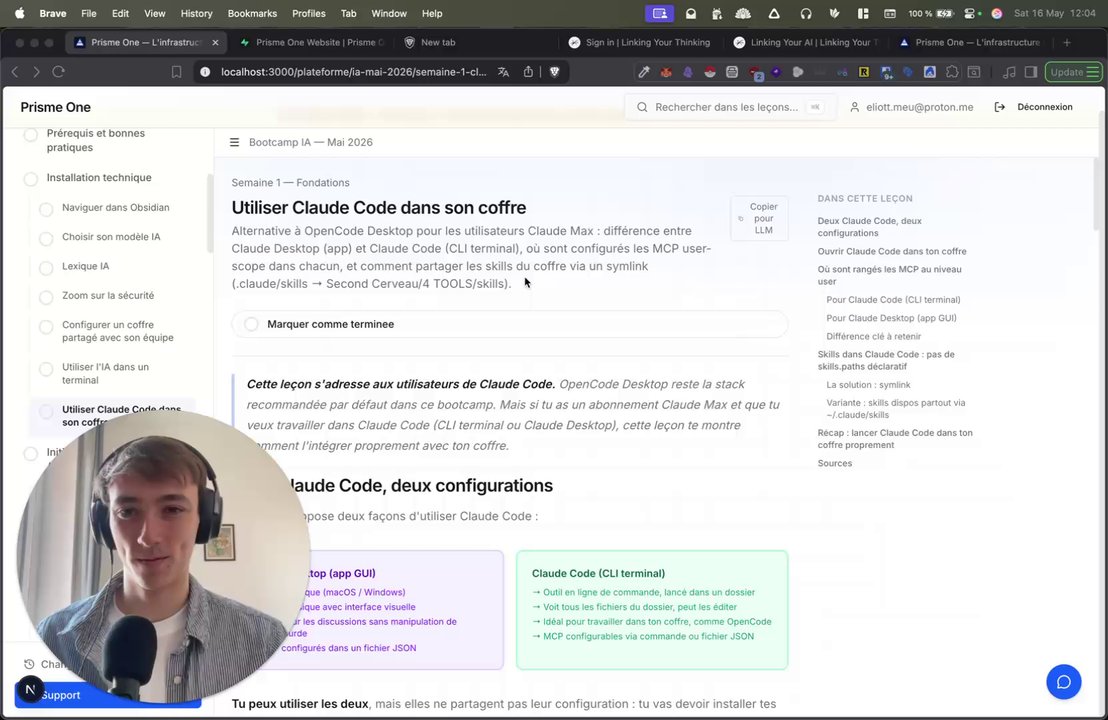
Task: Open the Prisme One logo link
Action: [x=56, y=107]
